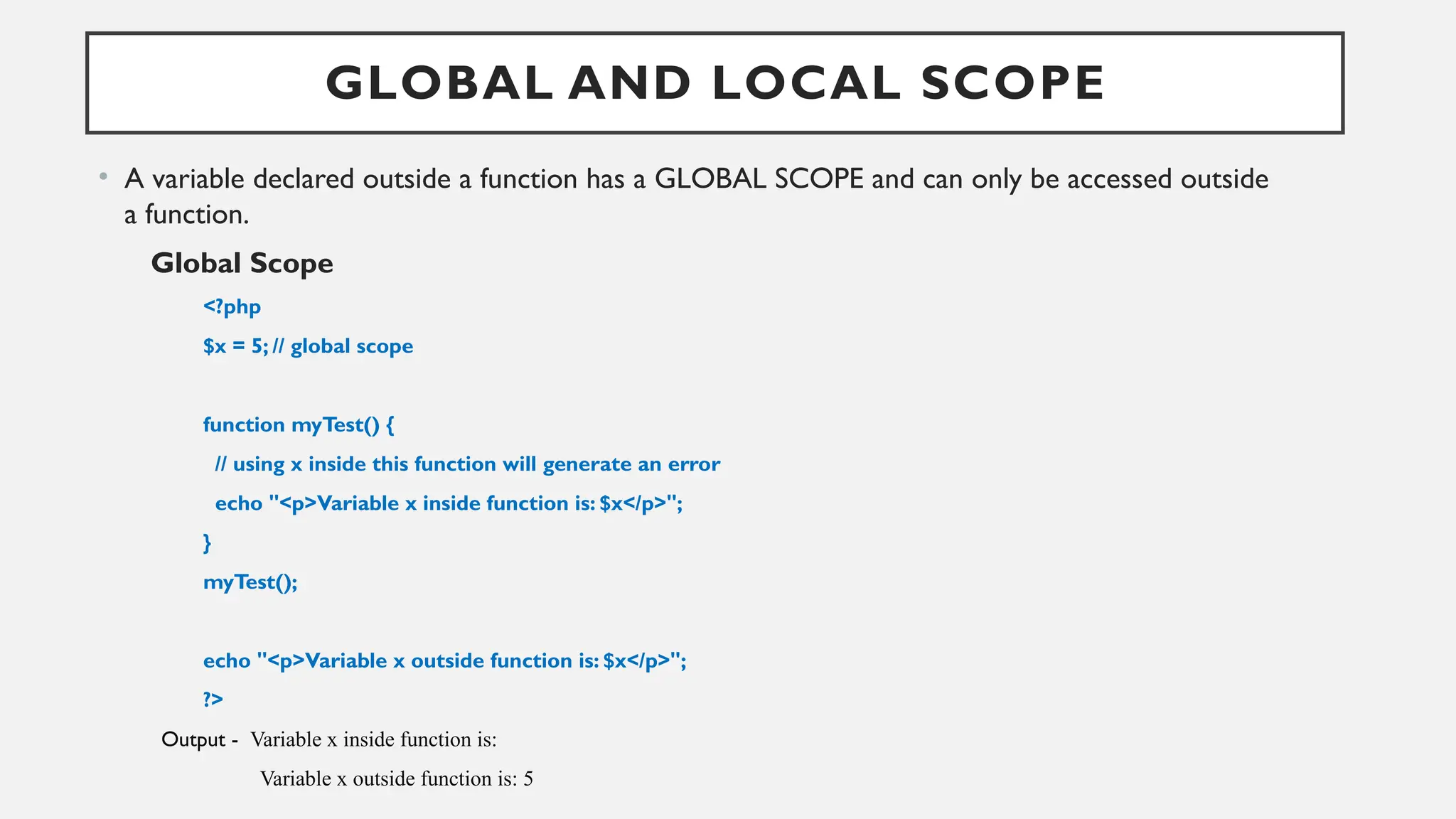This screenshot has height=819, width=1456.
Task: Click the ?> closing PHP tag
Action: pyautogui.click(x=213, y=700)
